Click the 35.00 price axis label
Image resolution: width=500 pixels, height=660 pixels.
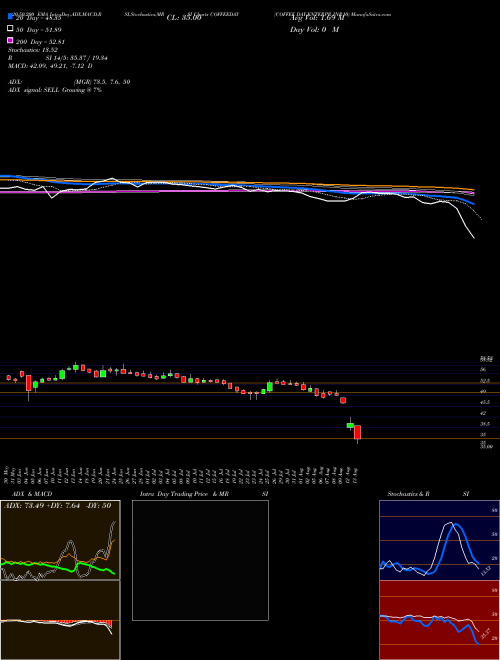click(x=486, y=447)
